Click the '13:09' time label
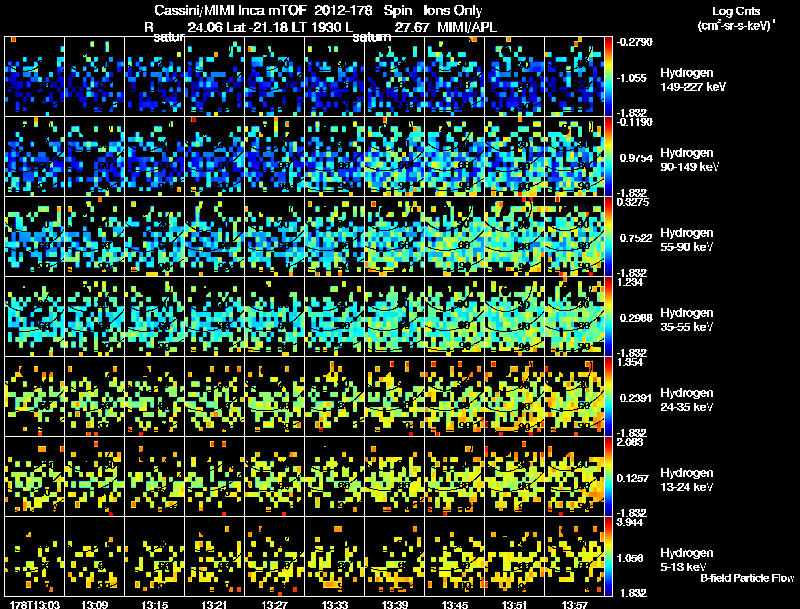Image resolution: width=800 pixels, height=609 pixels. point(94,604)
